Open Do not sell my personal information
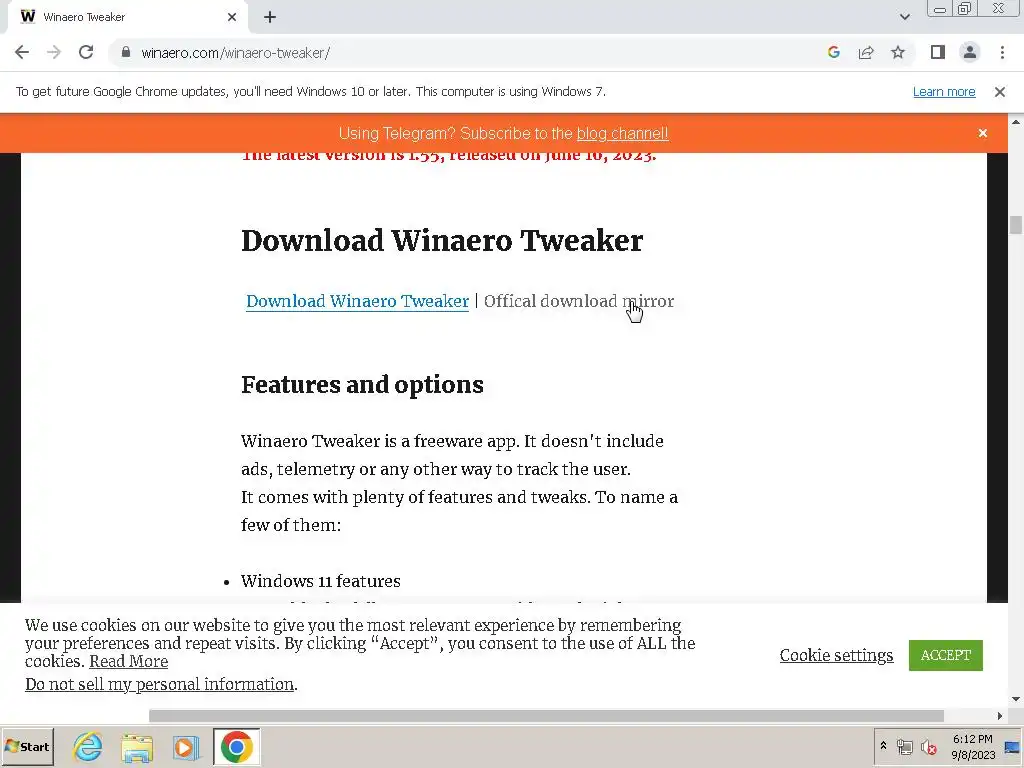This screenshot has width=1024, height=768. click(159, 684)
